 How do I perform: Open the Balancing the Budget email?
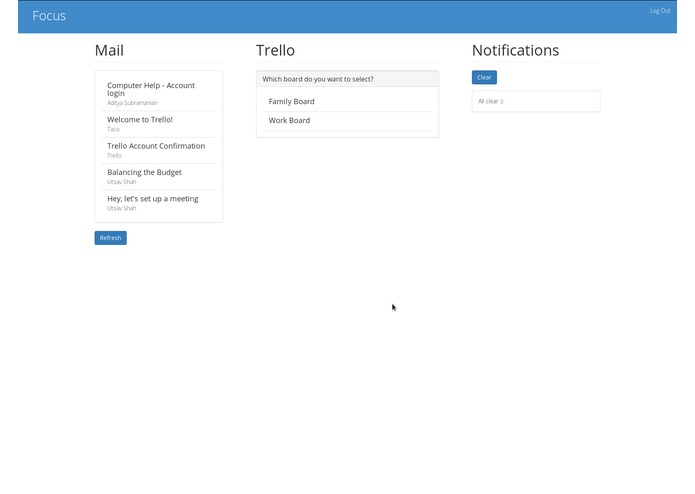click(159, 177)
